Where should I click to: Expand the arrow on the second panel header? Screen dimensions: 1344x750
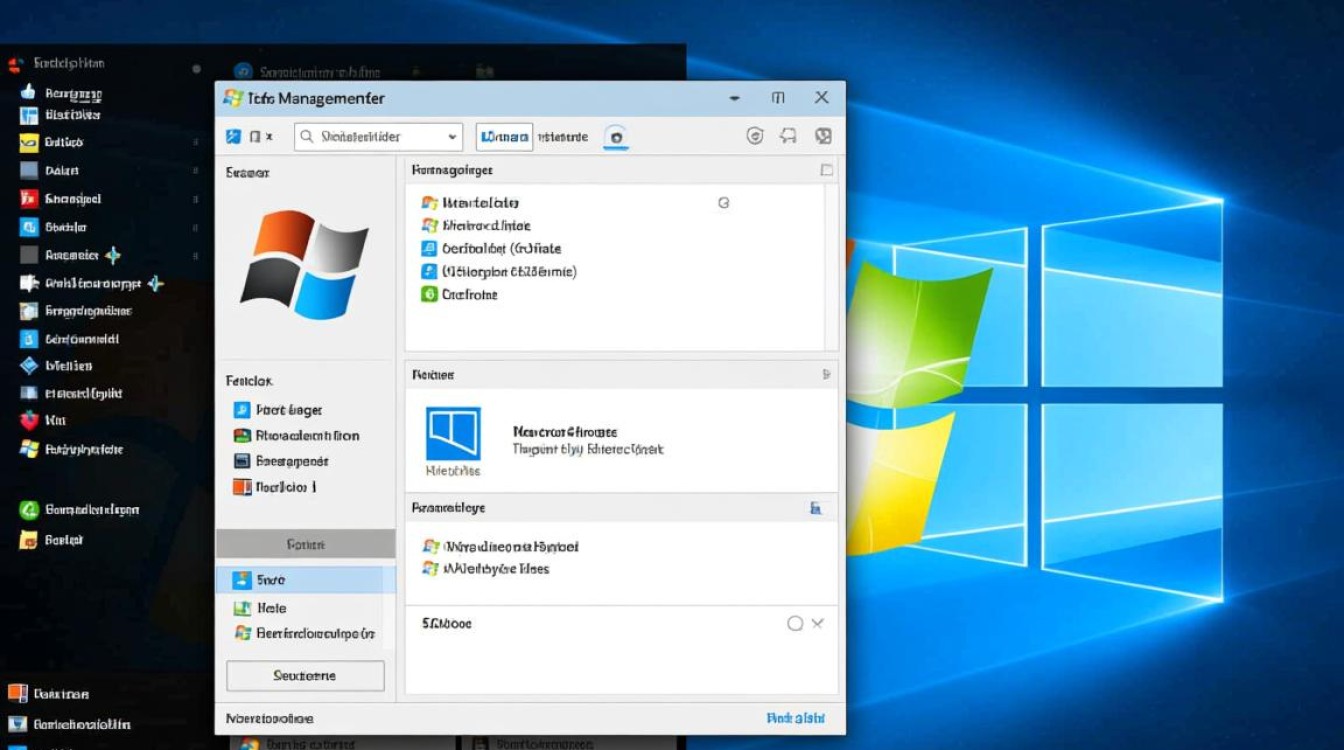click(x=826, y=374)
